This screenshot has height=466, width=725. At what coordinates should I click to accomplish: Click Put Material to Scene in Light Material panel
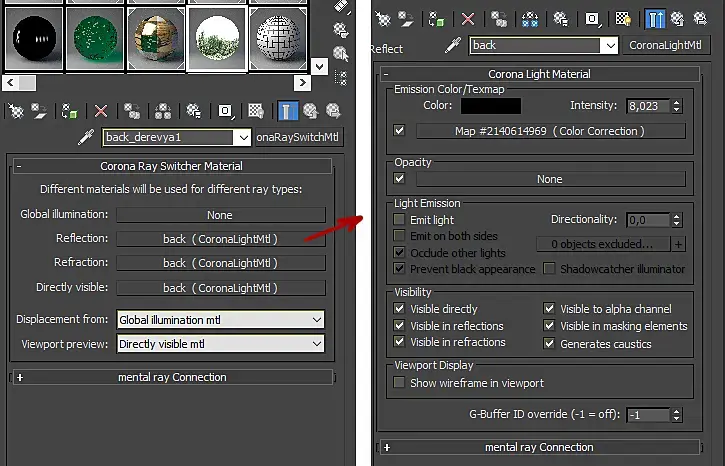(407, 19)
